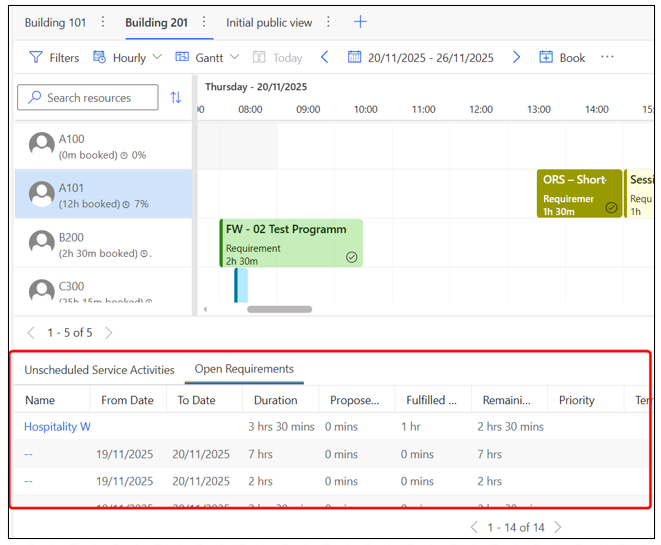Open the toolbar more options ellipsis
The width and height of the screenshot is (661, 545).
607,58
